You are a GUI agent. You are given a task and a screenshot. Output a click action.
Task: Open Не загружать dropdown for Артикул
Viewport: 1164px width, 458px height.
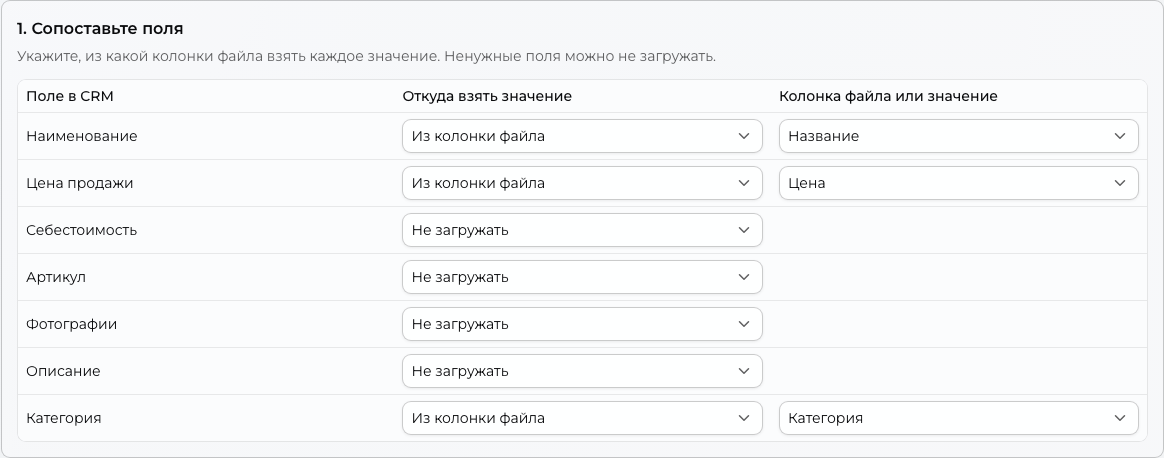(582, 277)
